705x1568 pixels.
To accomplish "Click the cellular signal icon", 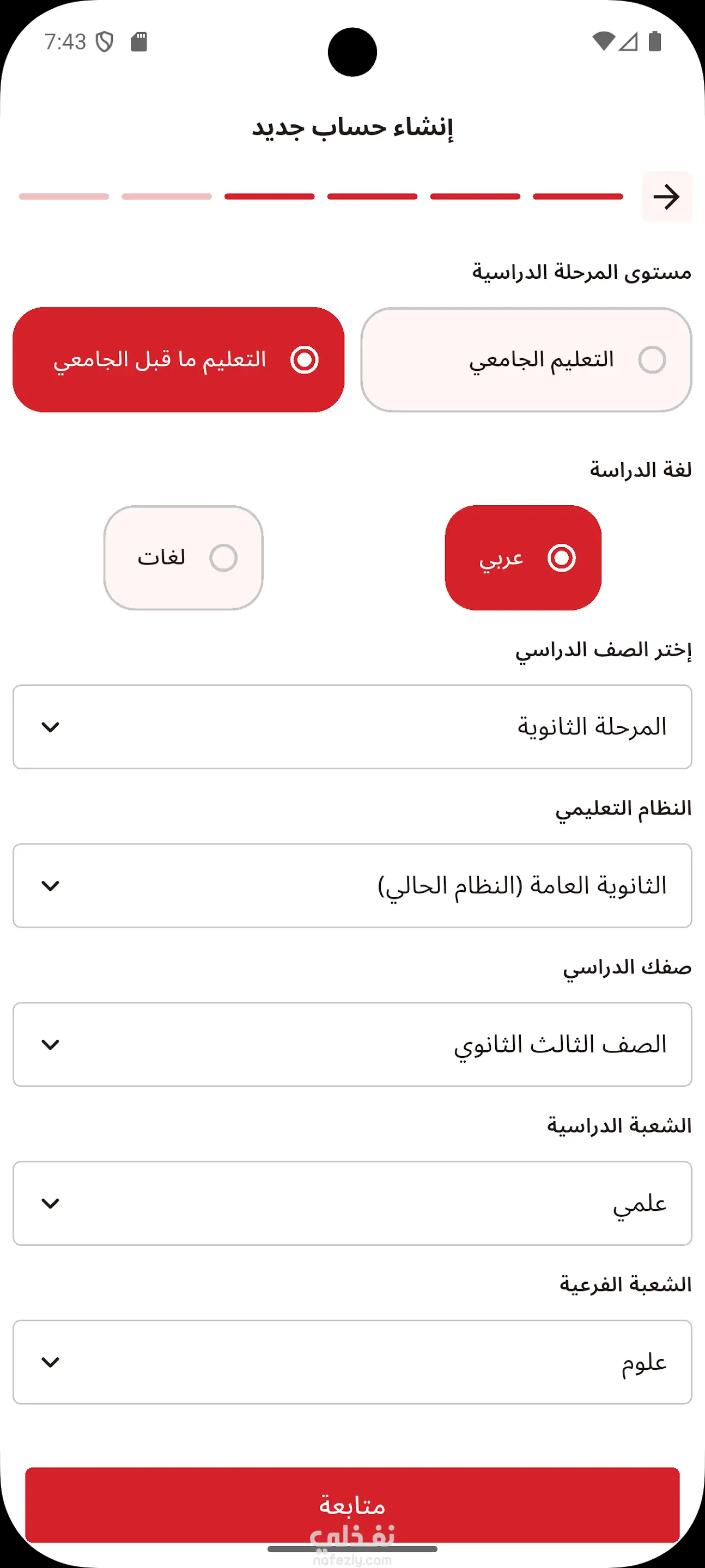I will pyautogui.click(x=628, y=41).
